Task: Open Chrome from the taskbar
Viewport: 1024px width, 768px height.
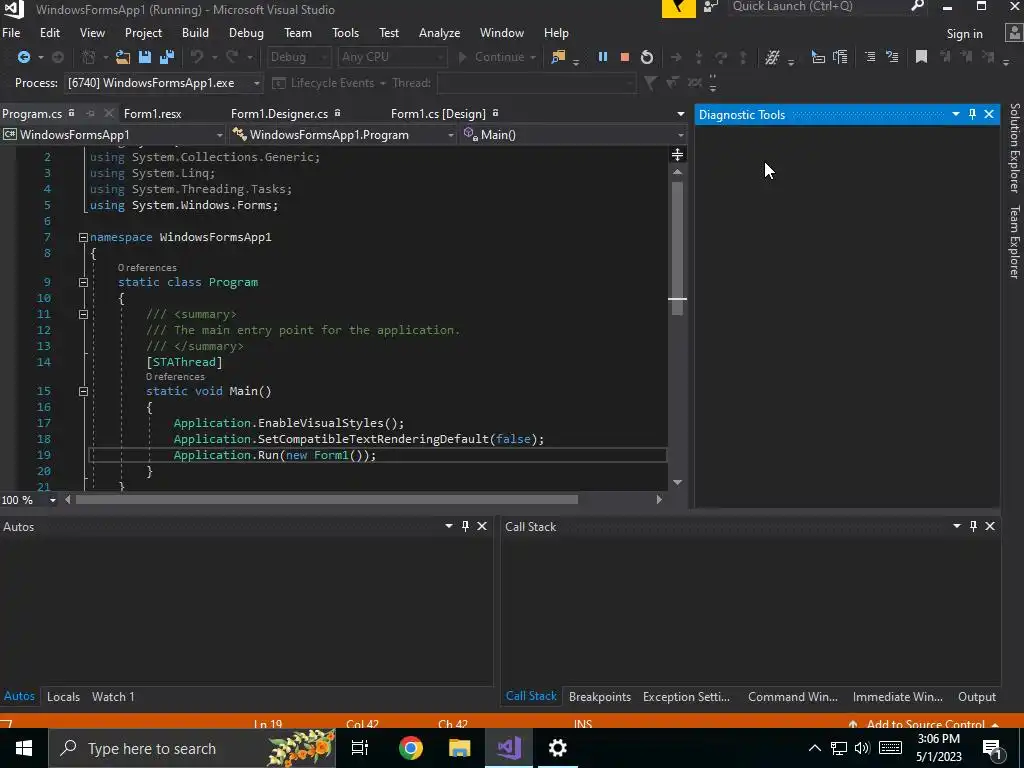Action: point(410,748)
